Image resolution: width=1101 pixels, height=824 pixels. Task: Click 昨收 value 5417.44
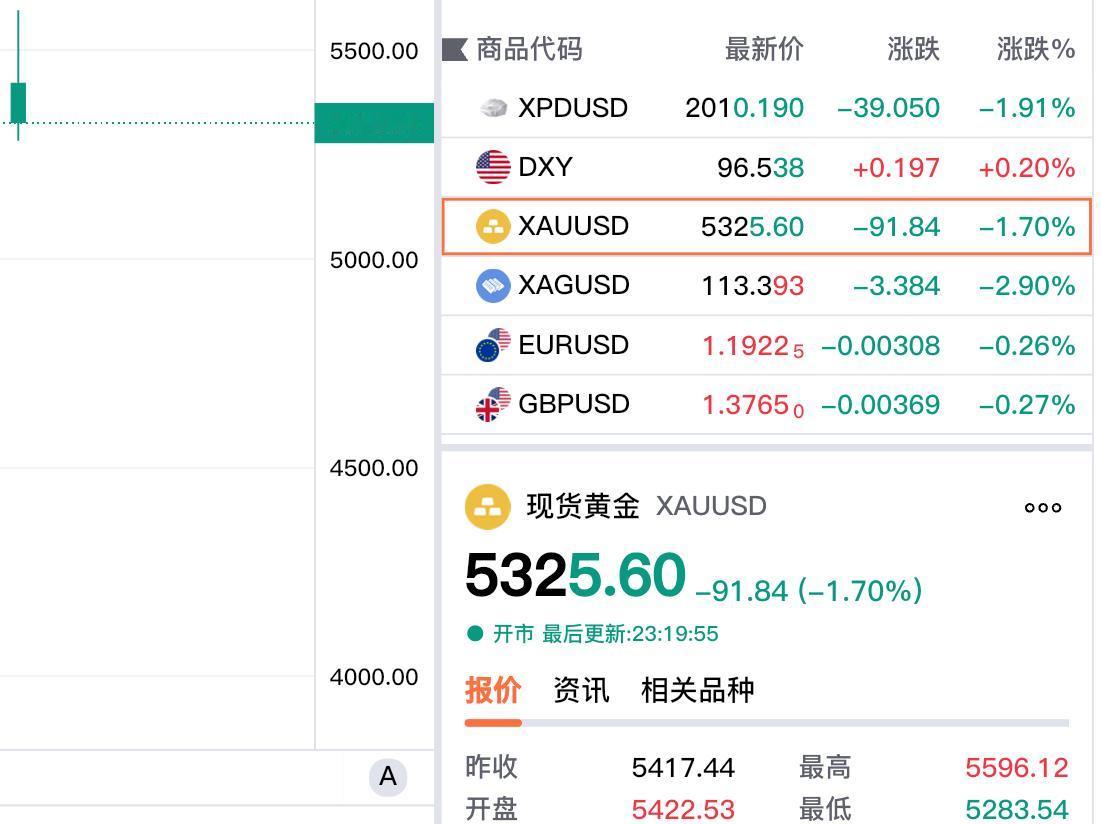point(683,767)
